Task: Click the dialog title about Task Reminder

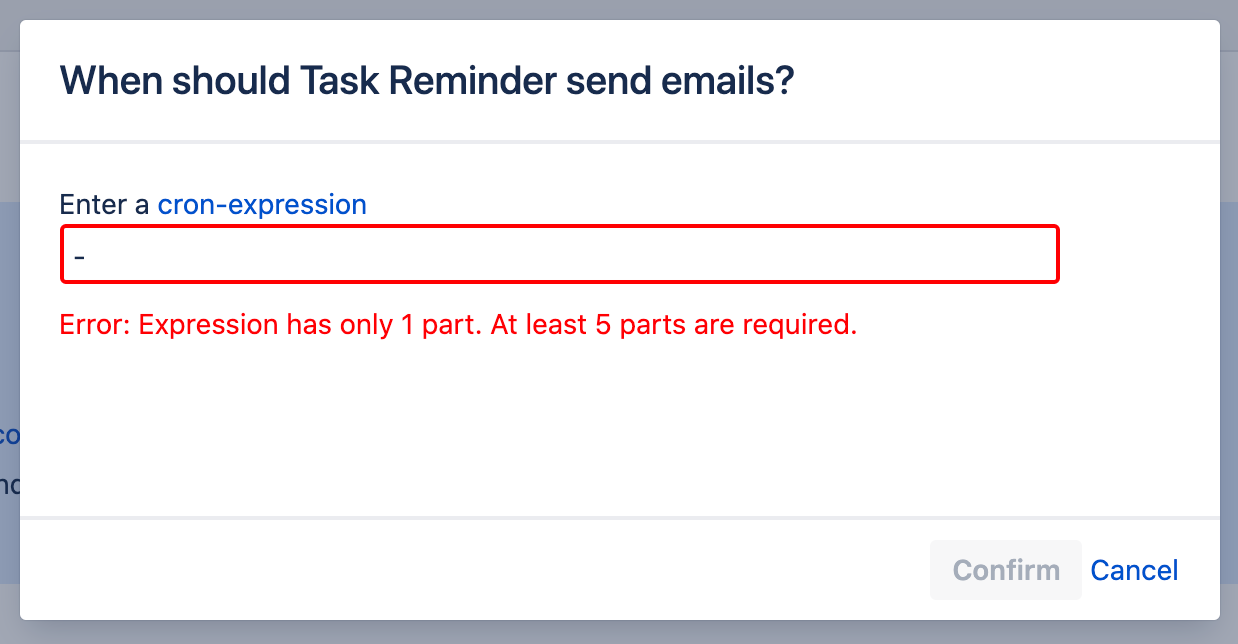Action: (x=427, y=80)
